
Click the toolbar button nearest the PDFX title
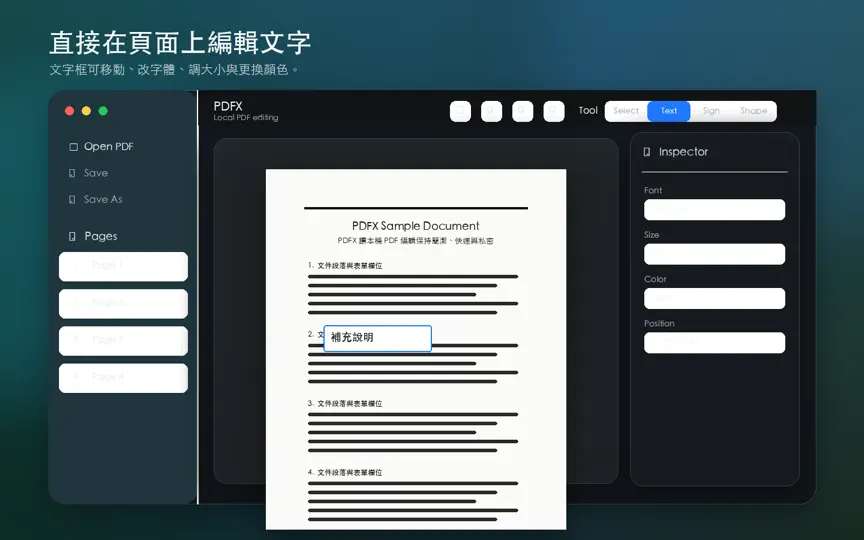click(x=460, y=111)
